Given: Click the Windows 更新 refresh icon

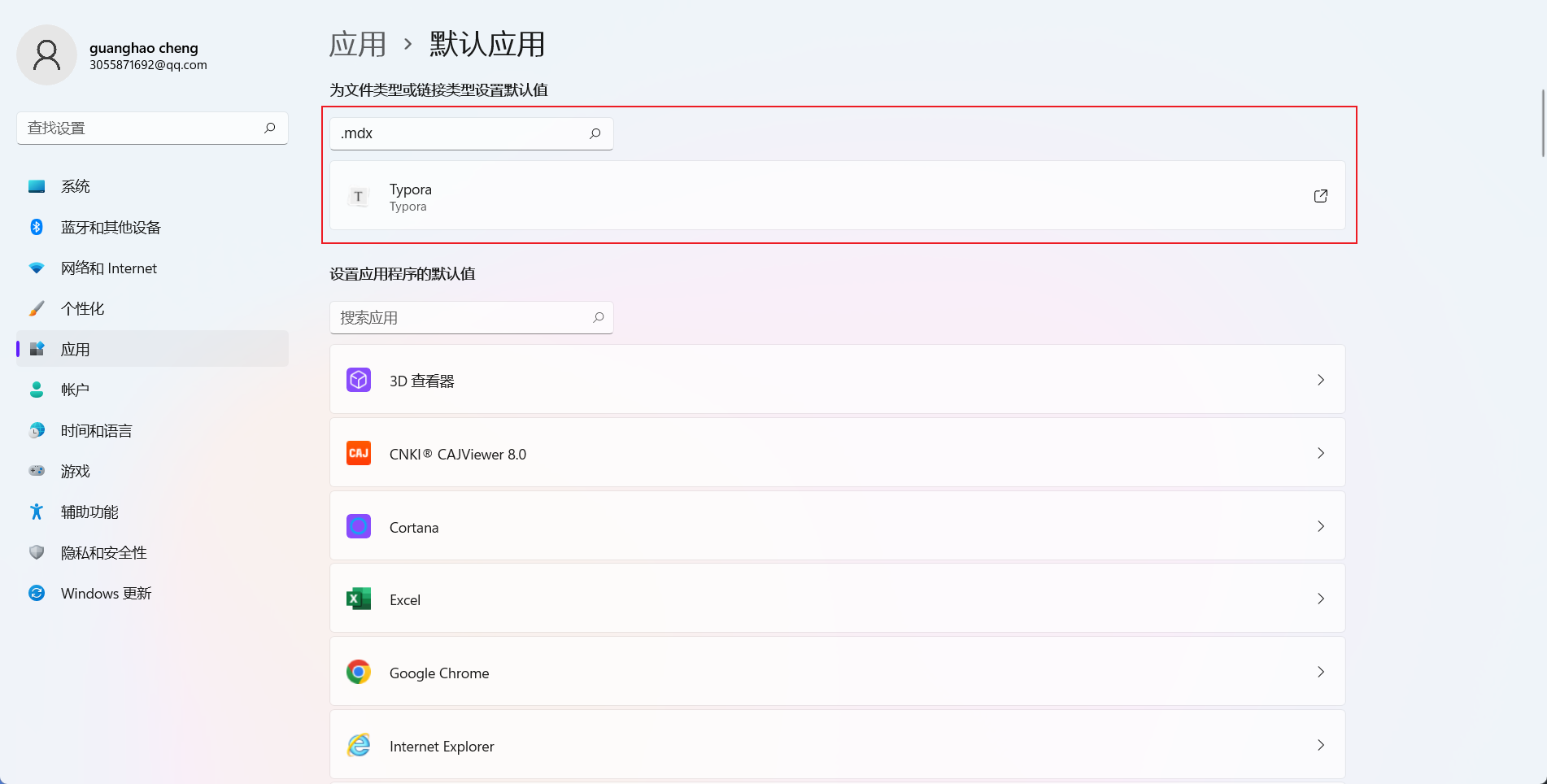Looking at the screenshot, I should tap(37, 593).
